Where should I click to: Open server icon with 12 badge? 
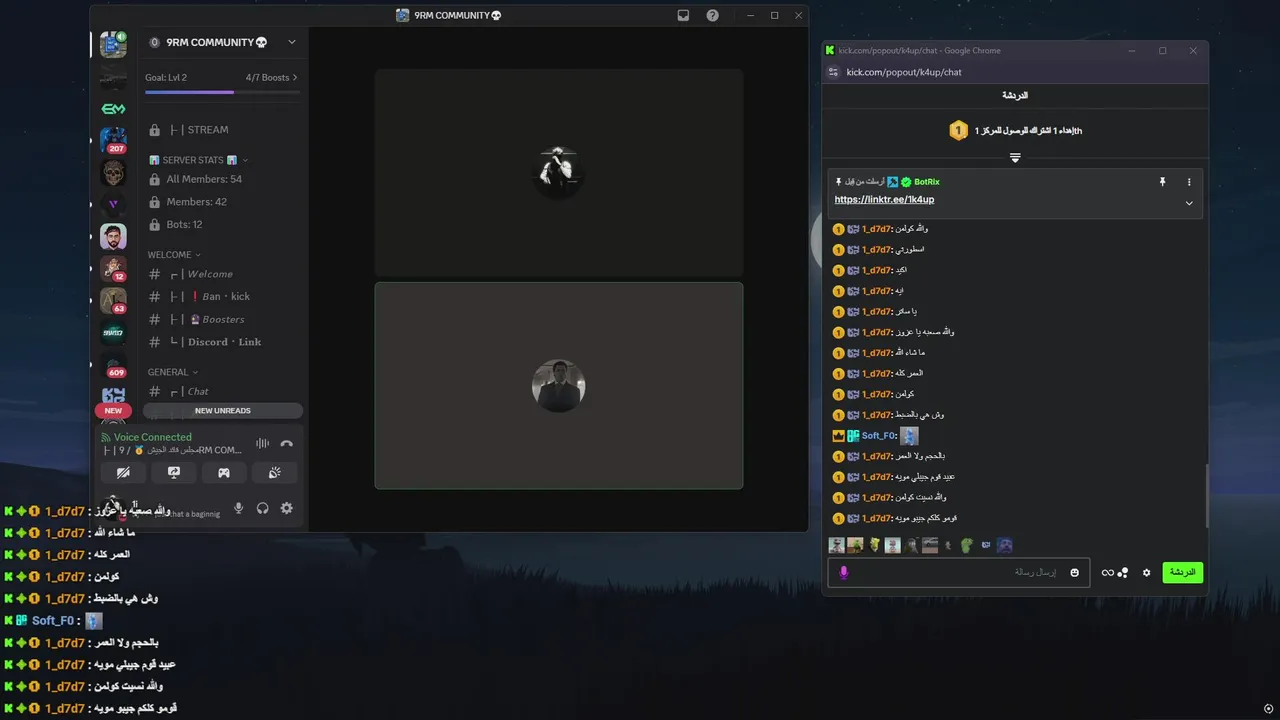click(x=113, y=268)
